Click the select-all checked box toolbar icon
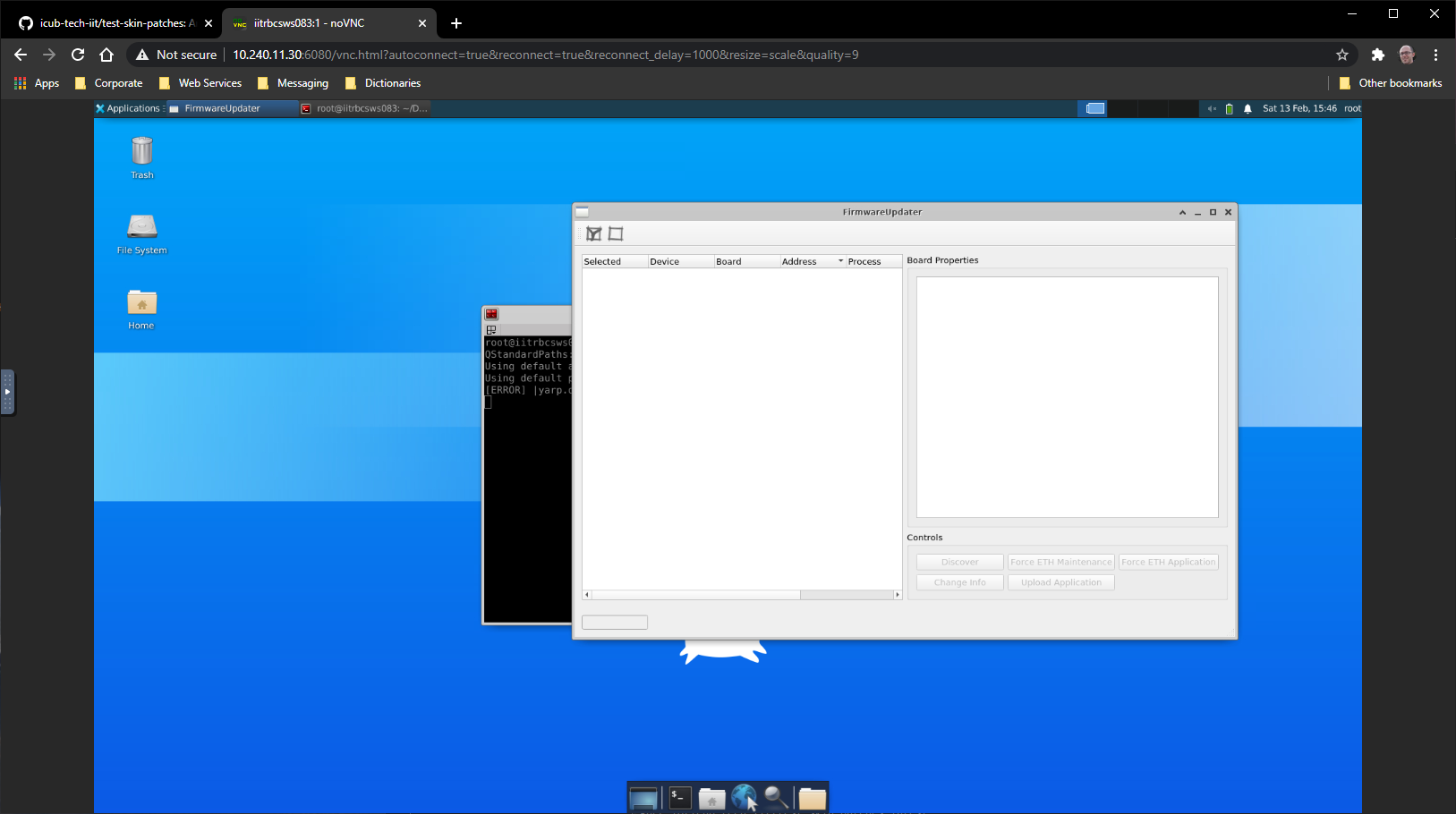The width and height of the screenshot is (1456, 814). [593, 233]
